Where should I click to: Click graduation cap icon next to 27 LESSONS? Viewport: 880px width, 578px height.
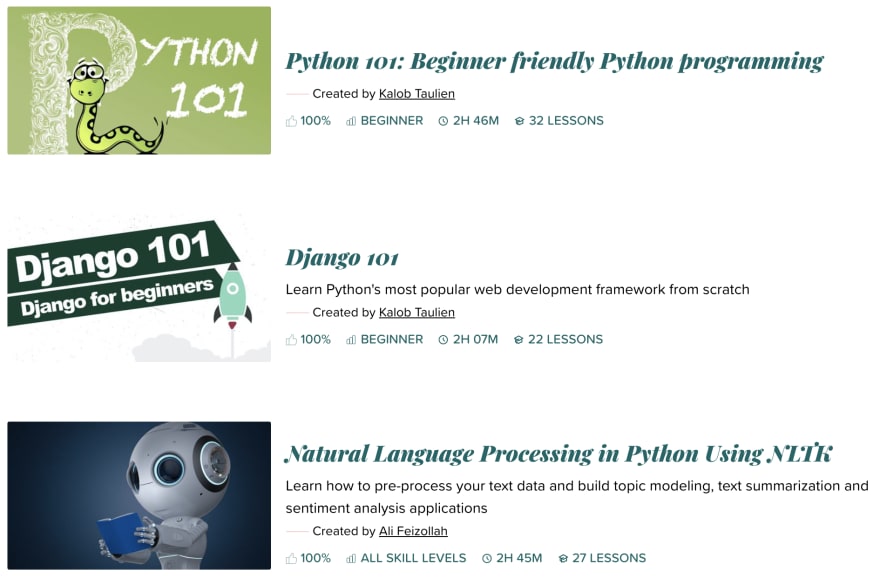tap(563, 559)
